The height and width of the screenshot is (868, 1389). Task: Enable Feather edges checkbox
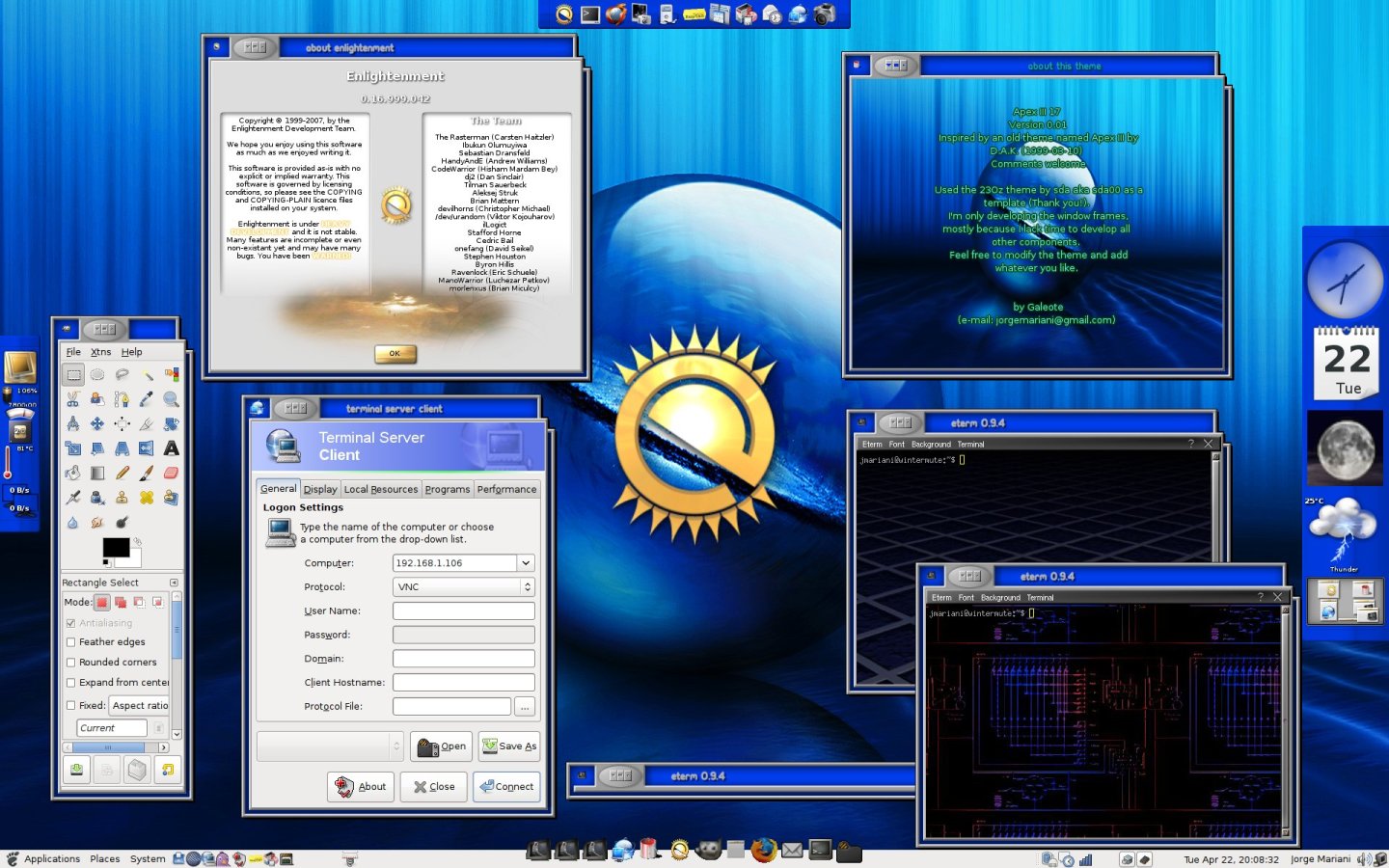[70, 642]
